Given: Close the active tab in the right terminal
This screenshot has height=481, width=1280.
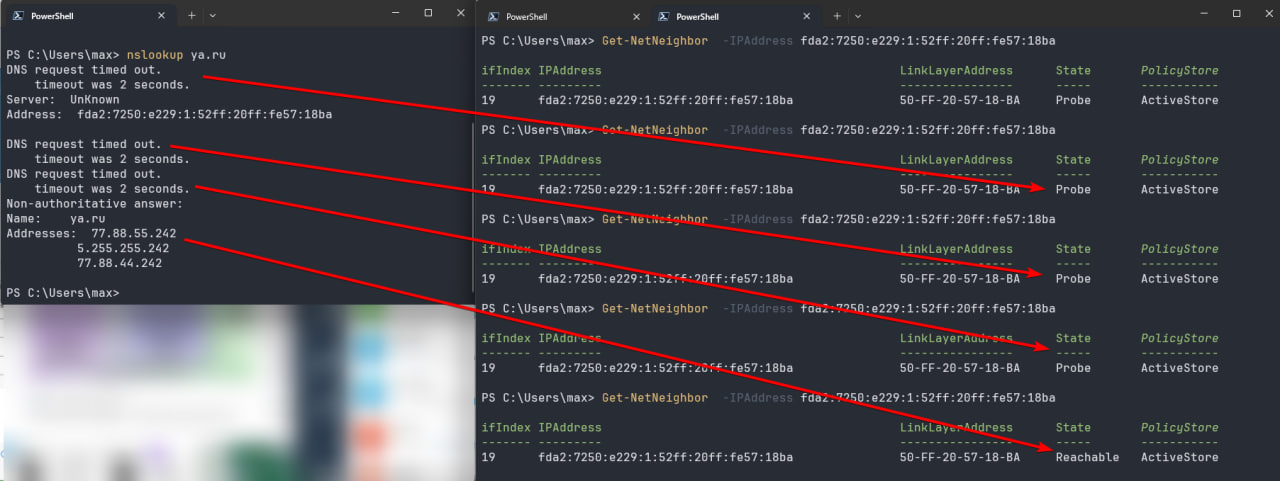Looking at the screenshot, I should click(x=806, y=17).
